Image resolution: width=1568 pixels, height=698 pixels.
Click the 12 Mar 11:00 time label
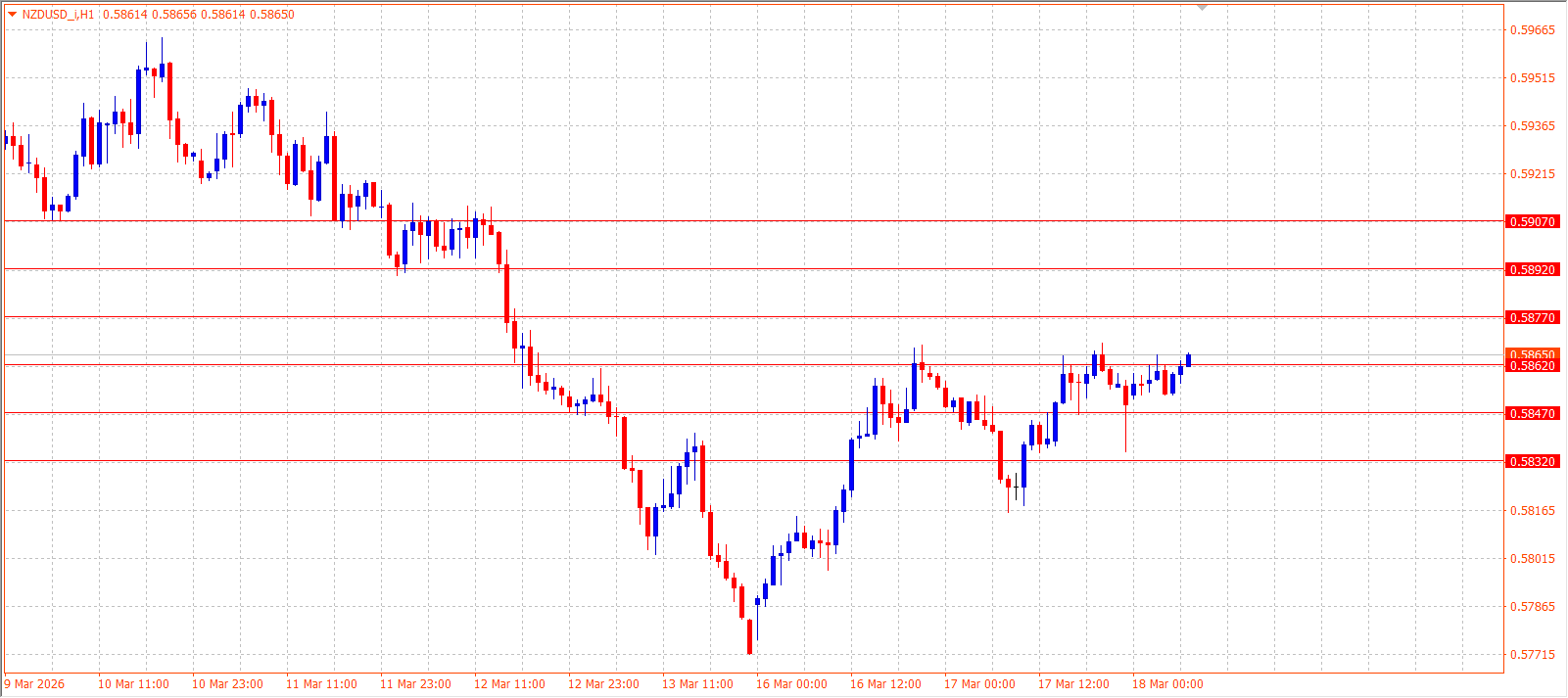[x=509, y=684]
